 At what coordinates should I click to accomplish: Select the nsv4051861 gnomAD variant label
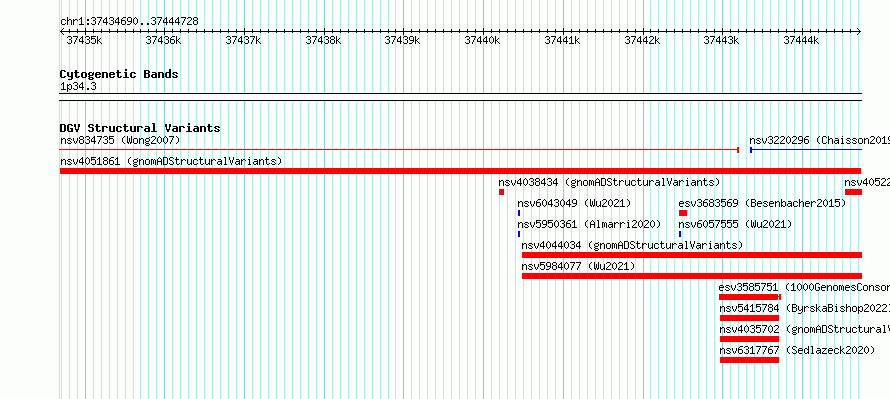point(171,161)
